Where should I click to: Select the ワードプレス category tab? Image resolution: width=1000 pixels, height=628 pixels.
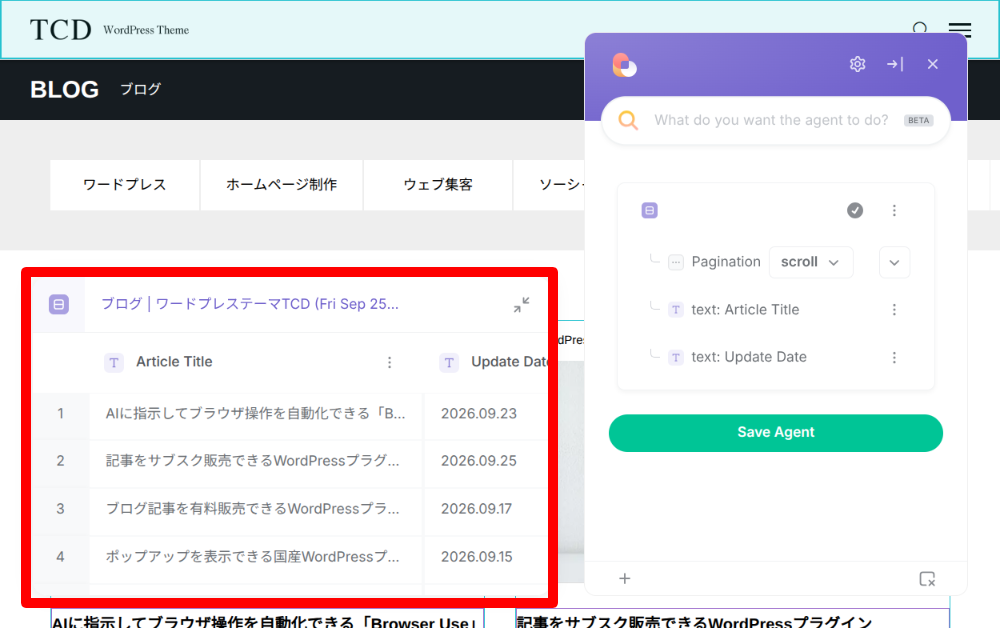tap(124, 185)
